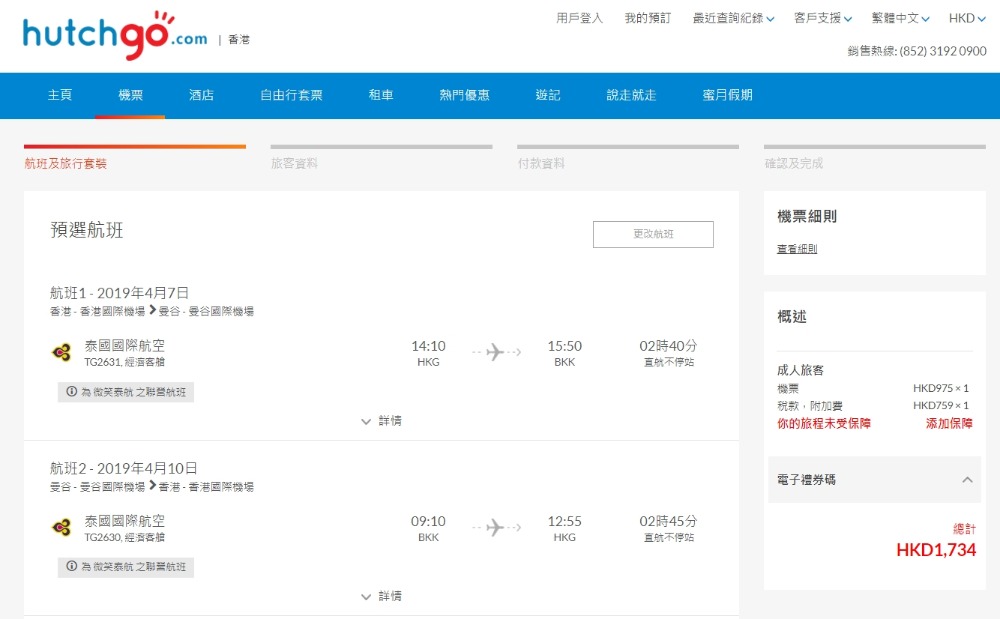The width and height of the screenshot is (1000, 619).
Task: Click the 添加保障 link
Action: tap(948, 423)
